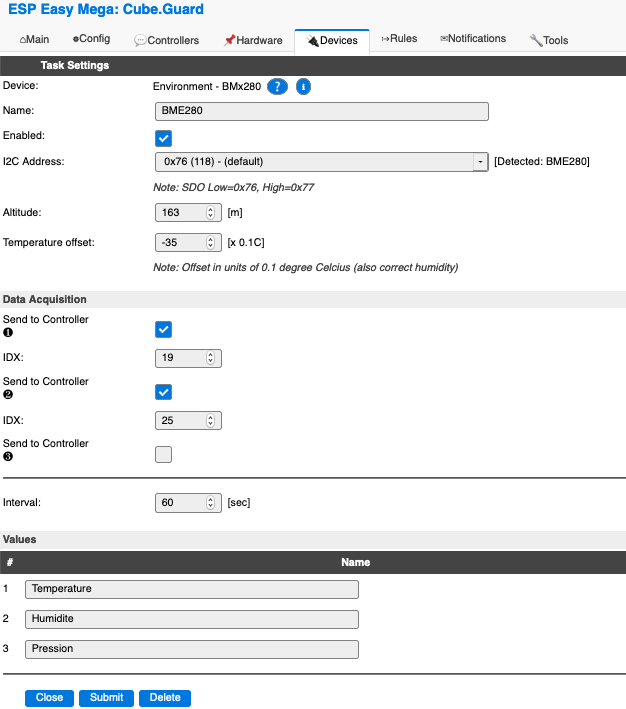Adjust the Temperature offset stepper
The height and width of the screenshot is (709, 626).
pos(210,243)
